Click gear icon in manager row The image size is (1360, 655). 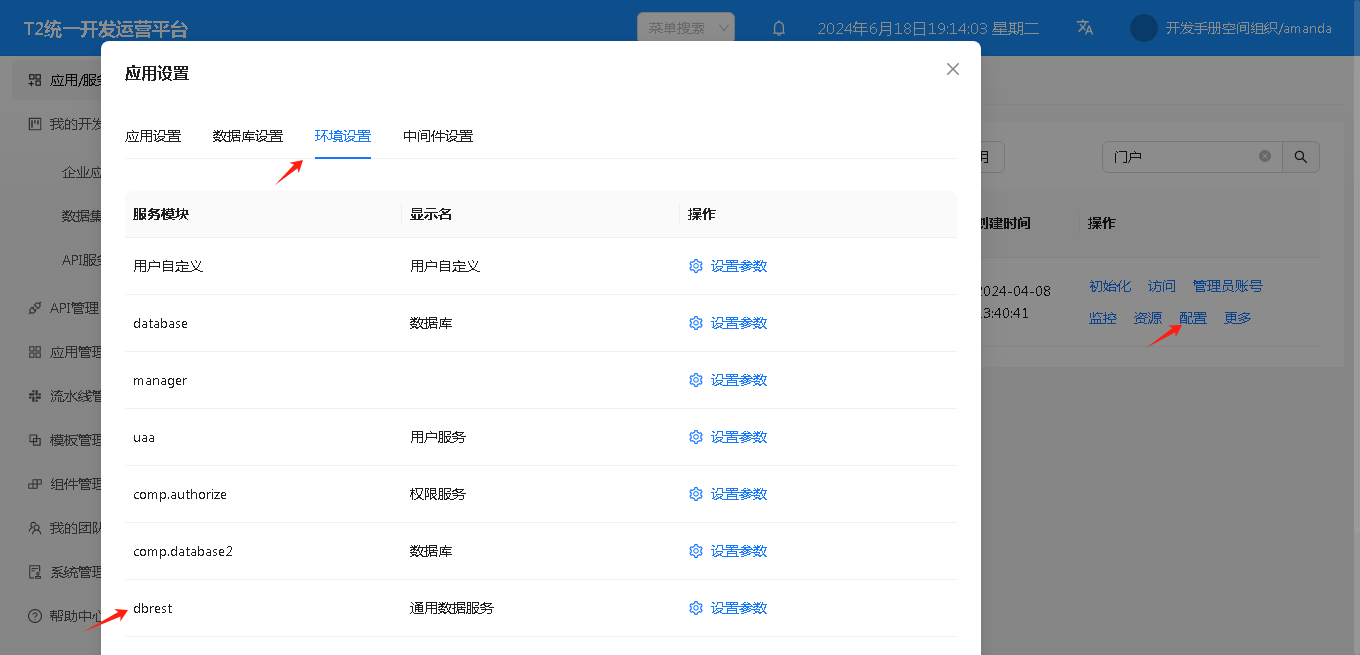click(x=696, y=380)
